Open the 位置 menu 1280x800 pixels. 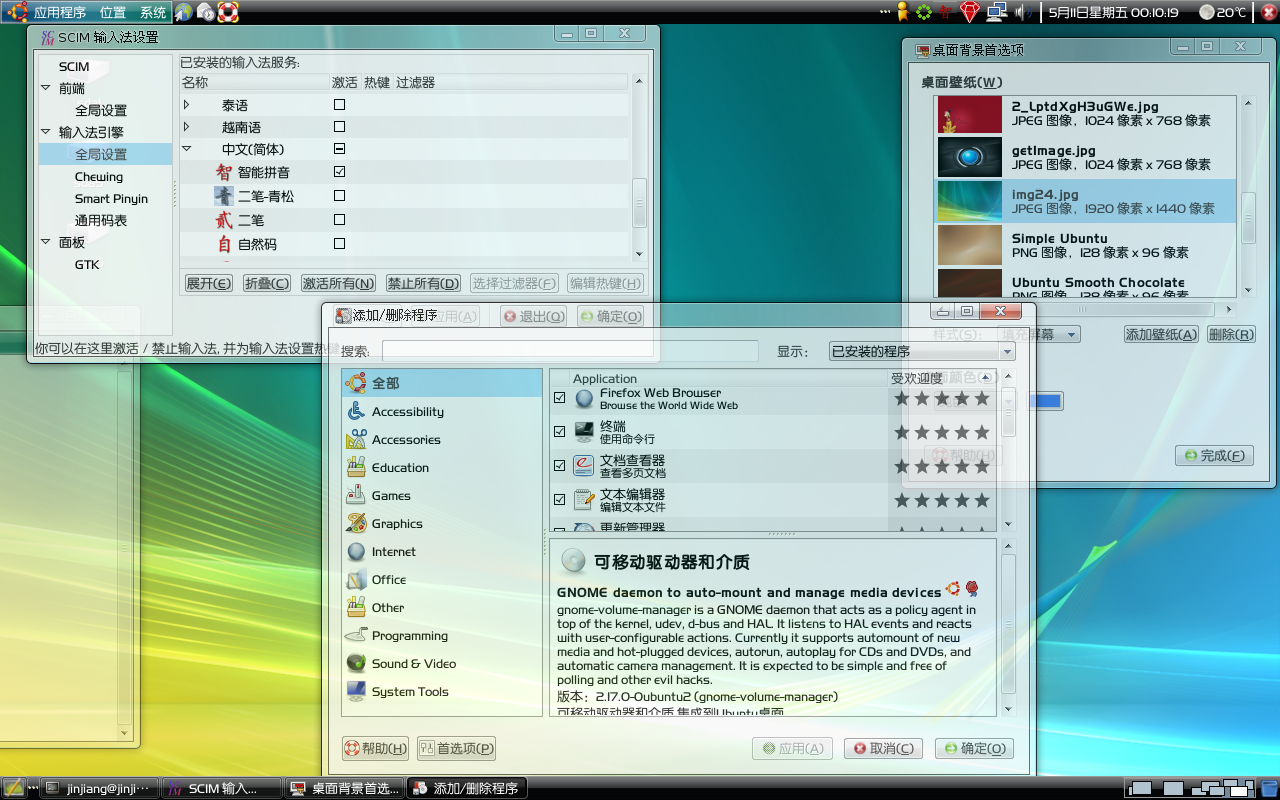pyautogui.click(x=113, y=12)
